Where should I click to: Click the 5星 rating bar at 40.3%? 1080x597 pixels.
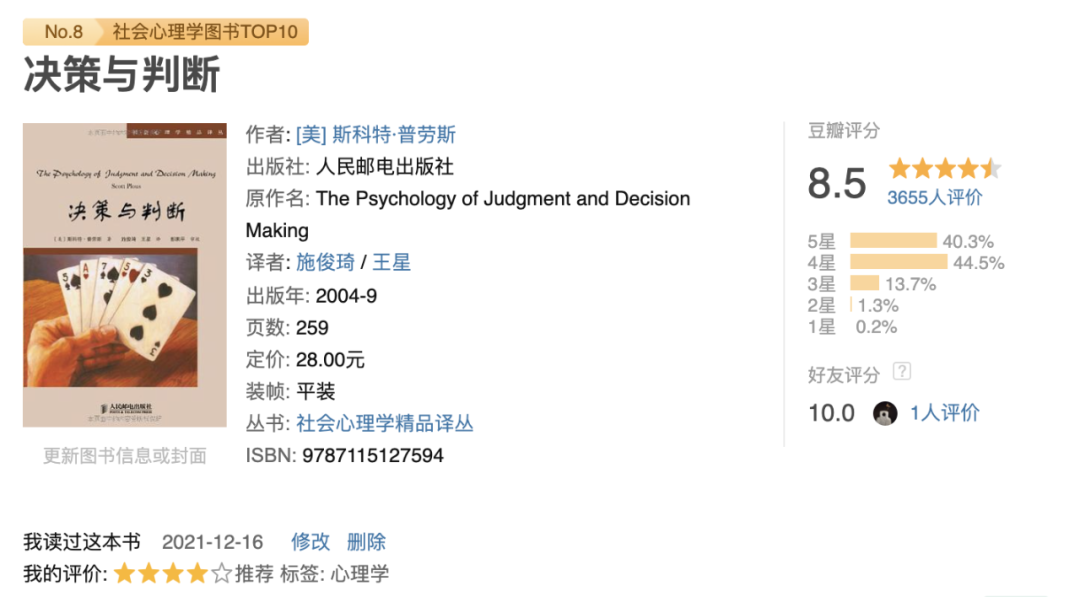click(893, 240)
